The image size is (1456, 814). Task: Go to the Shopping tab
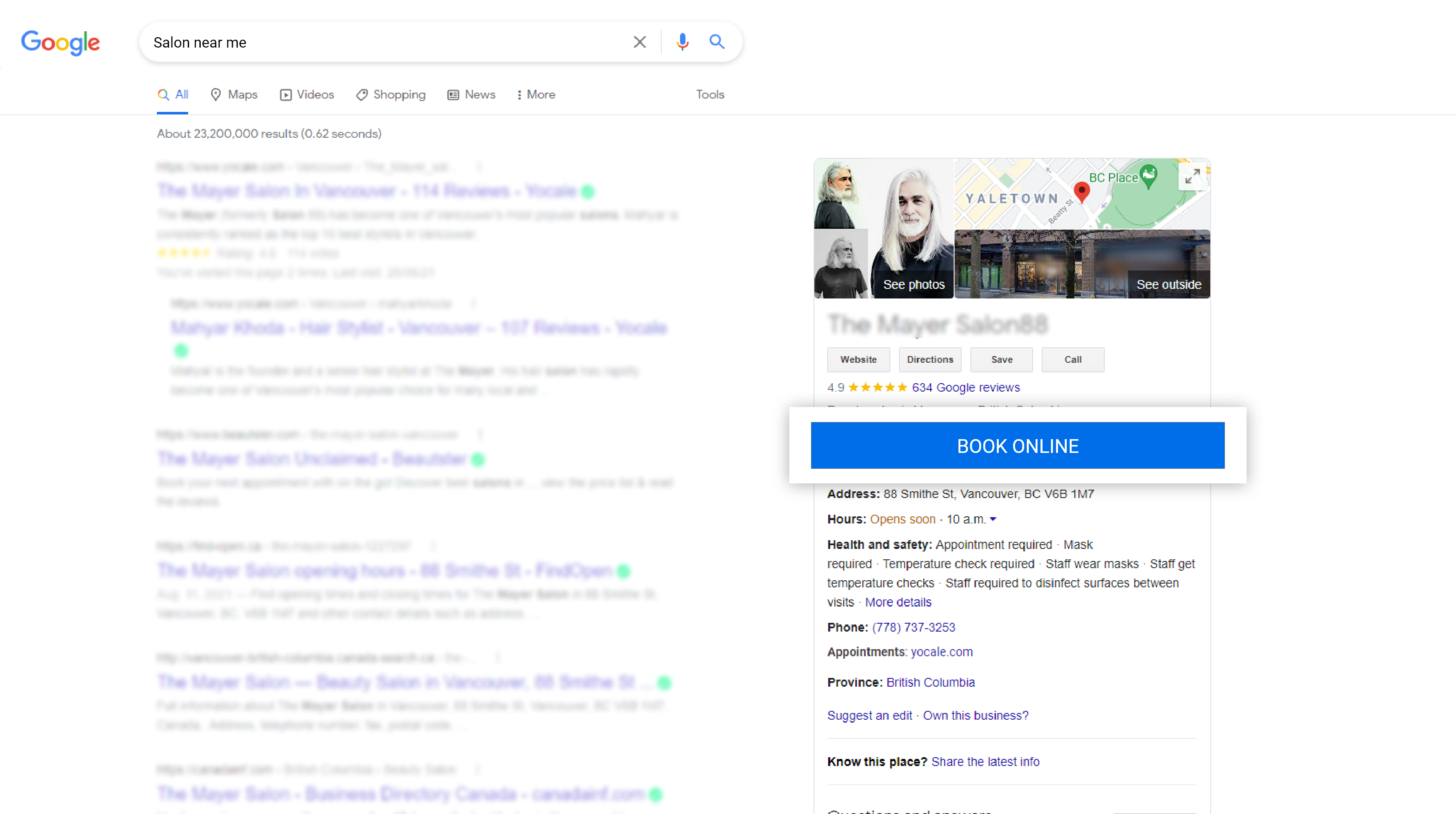click(390, 94)
